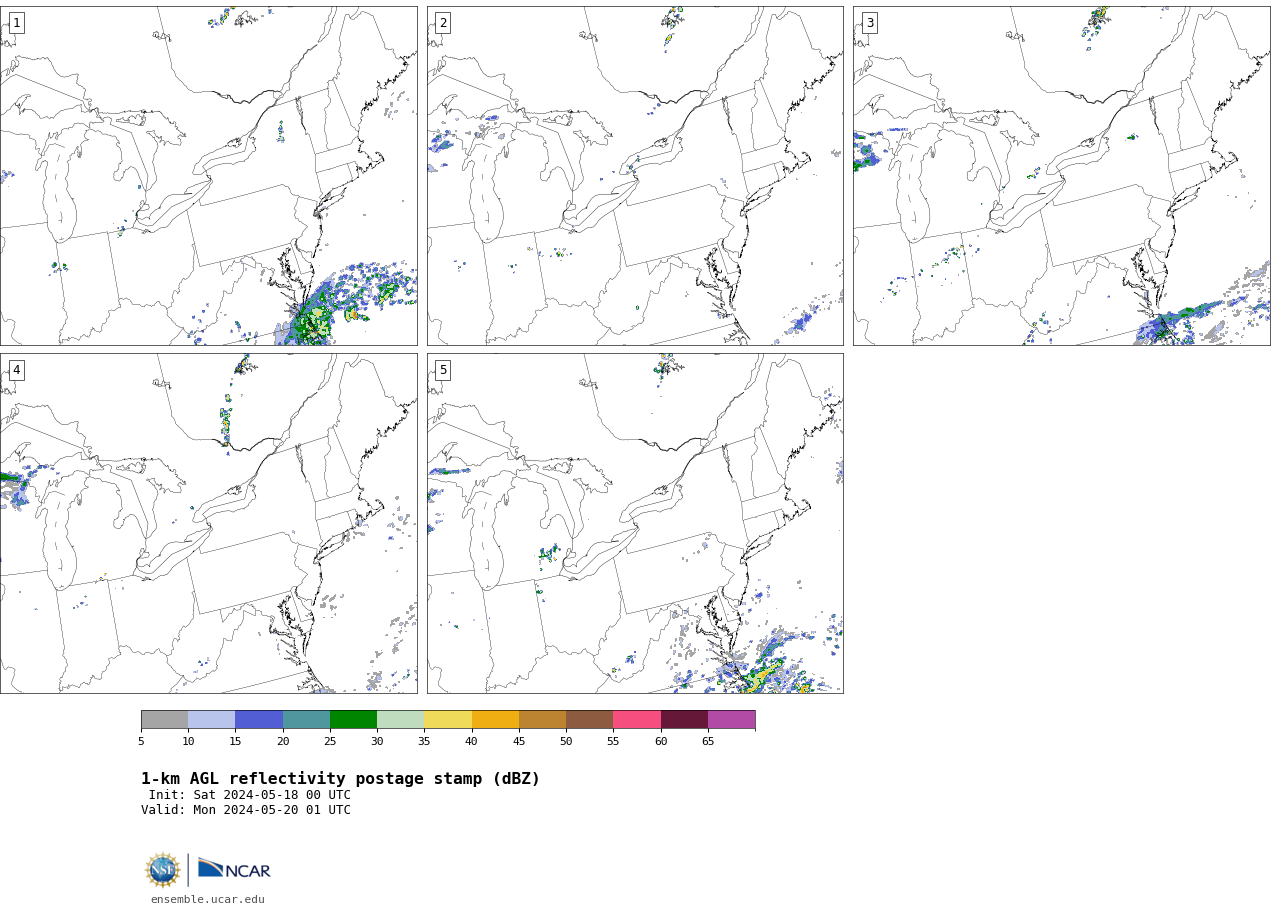Viewport: 1280px width, 910px height.
Task: Click the NSF logo icon
Action: click(163, 870)
